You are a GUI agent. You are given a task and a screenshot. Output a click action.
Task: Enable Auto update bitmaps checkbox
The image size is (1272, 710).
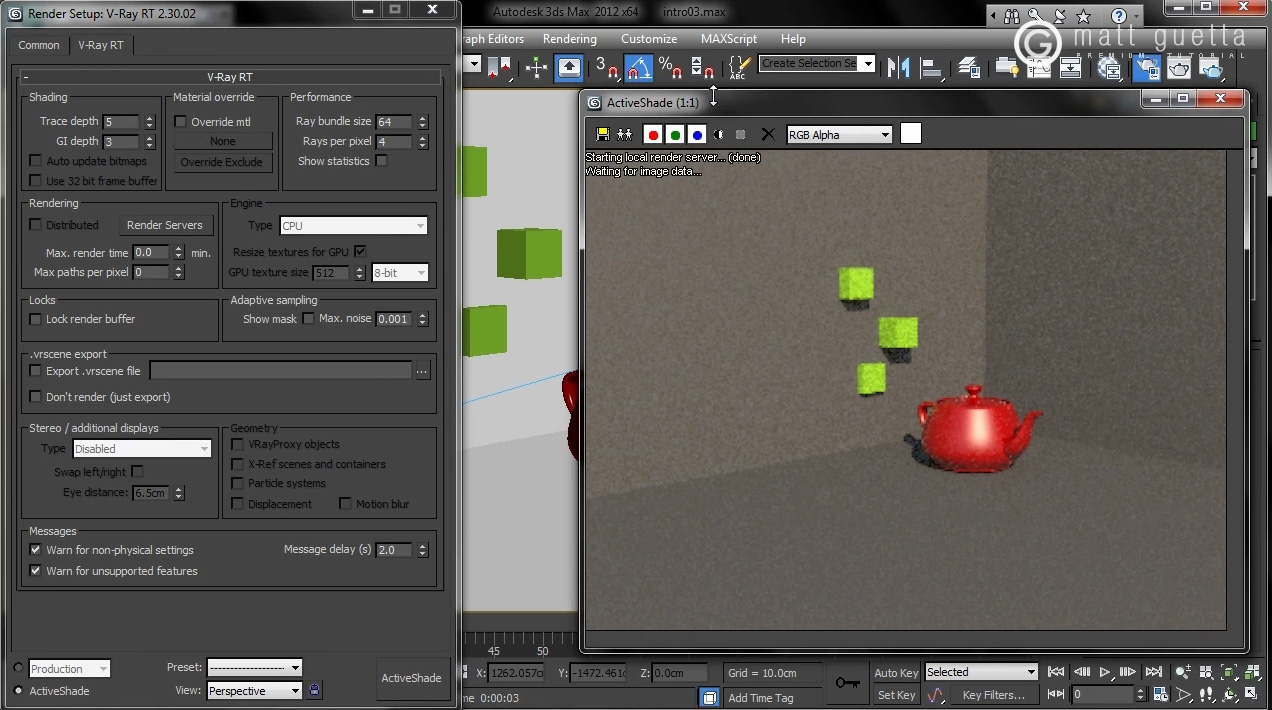pos(36,161)
